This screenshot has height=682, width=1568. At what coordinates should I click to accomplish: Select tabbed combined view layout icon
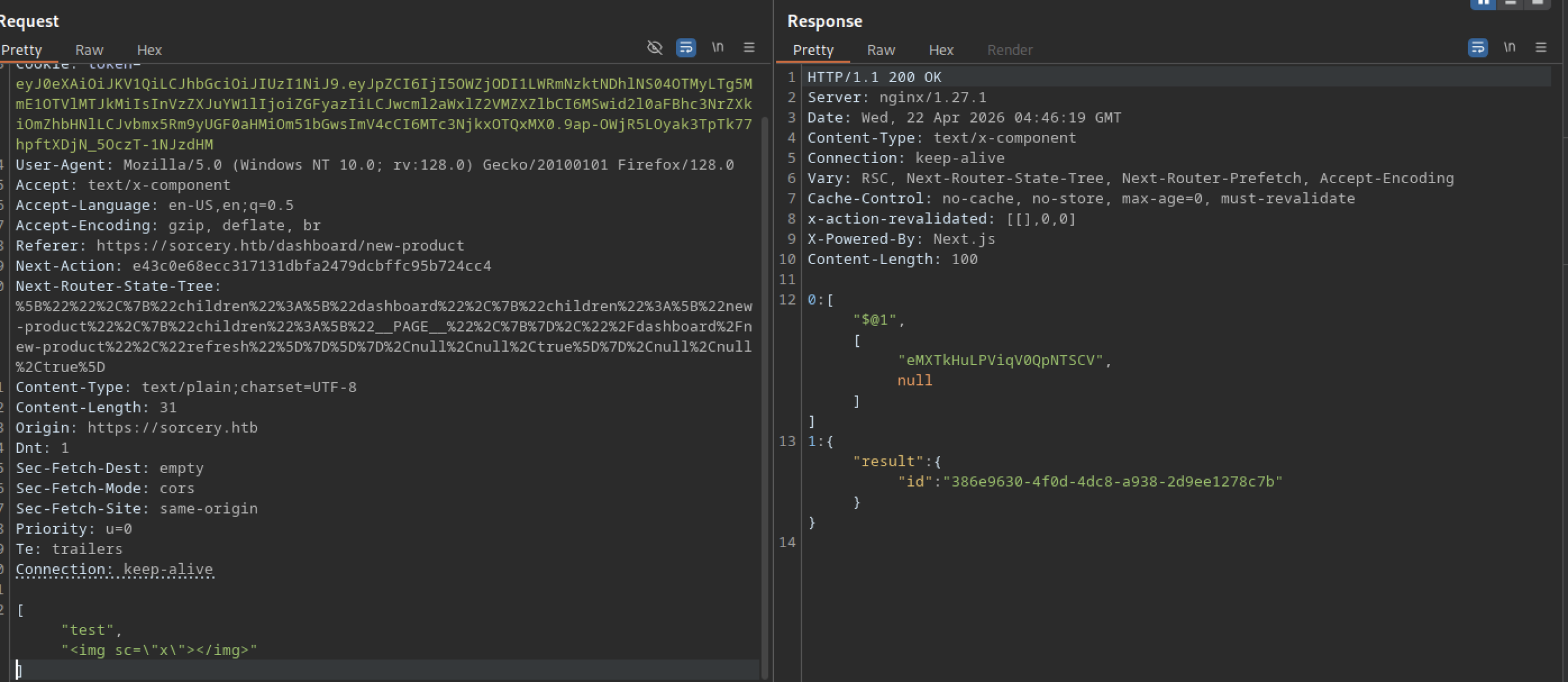tap(1537, 4)
